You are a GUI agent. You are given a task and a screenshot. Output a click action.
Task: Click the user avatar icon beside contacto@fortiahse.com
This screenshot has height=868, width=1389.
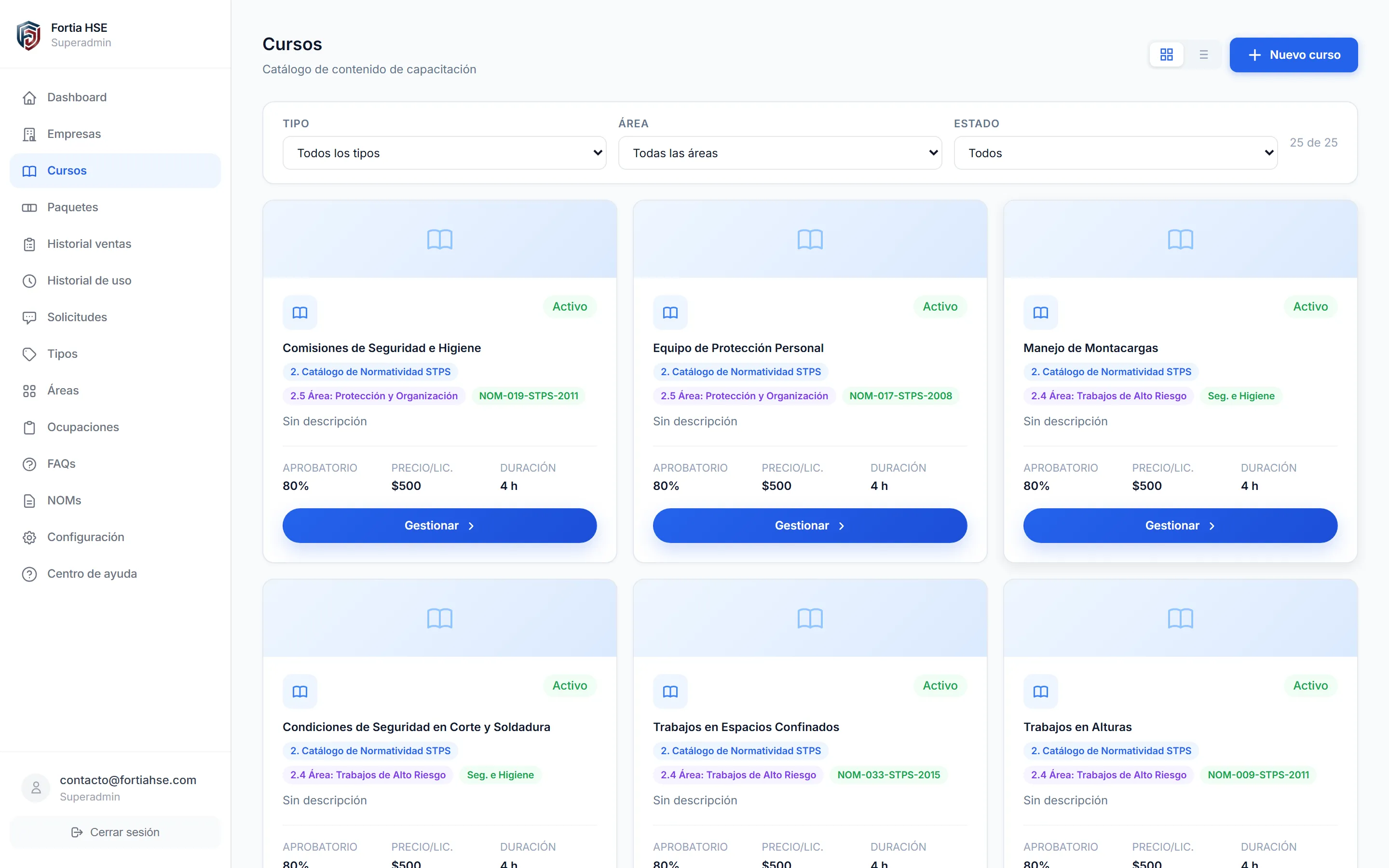tap(36, 787)
